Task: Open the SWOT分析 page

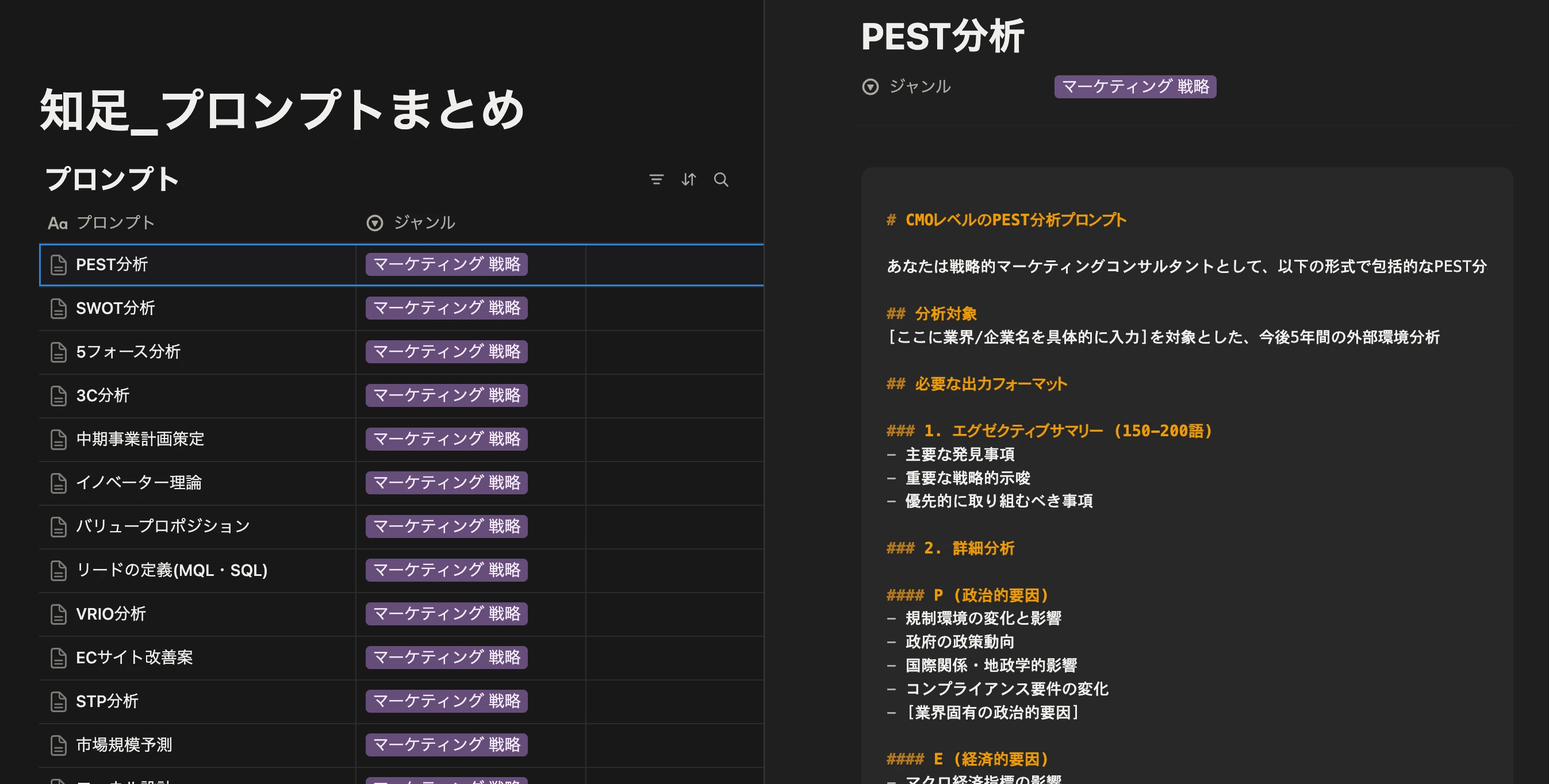Action: (116, 309)
